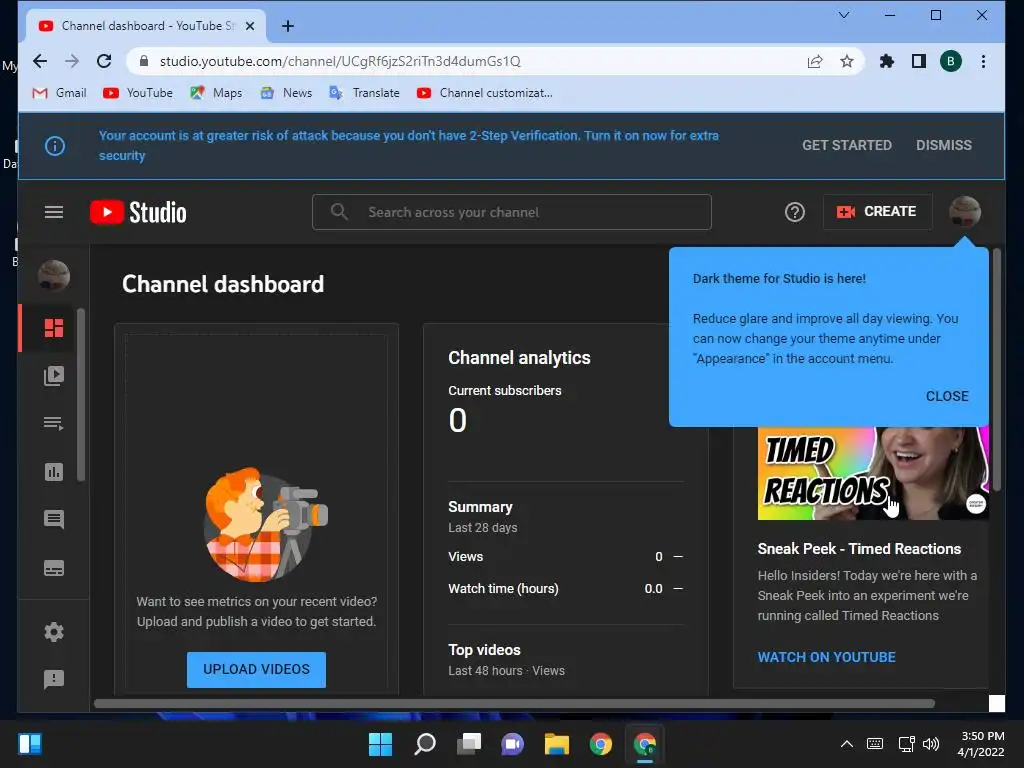Viewport: 1024px width, 768px height.
Task: Open the Chrome extensions puzzle icon
Action: [x=886, y=61]
